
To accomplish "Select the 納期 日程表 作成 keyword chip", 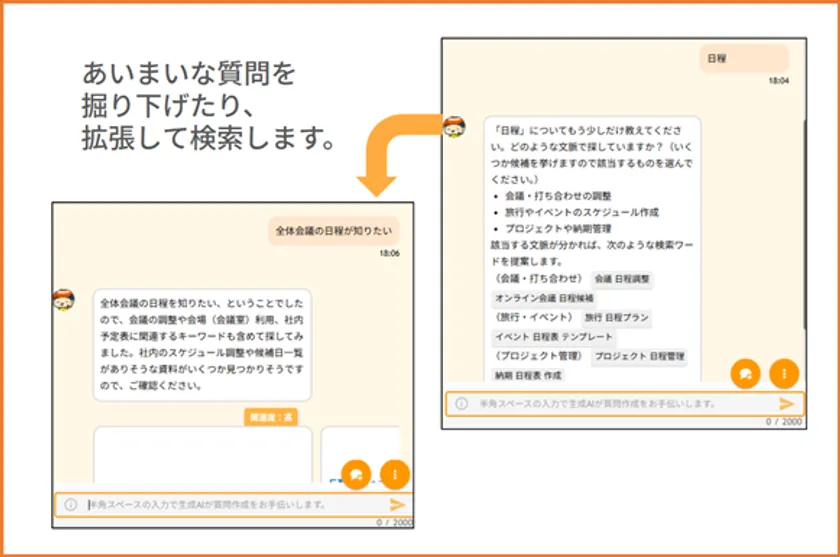I will click(x=528, y=375).
